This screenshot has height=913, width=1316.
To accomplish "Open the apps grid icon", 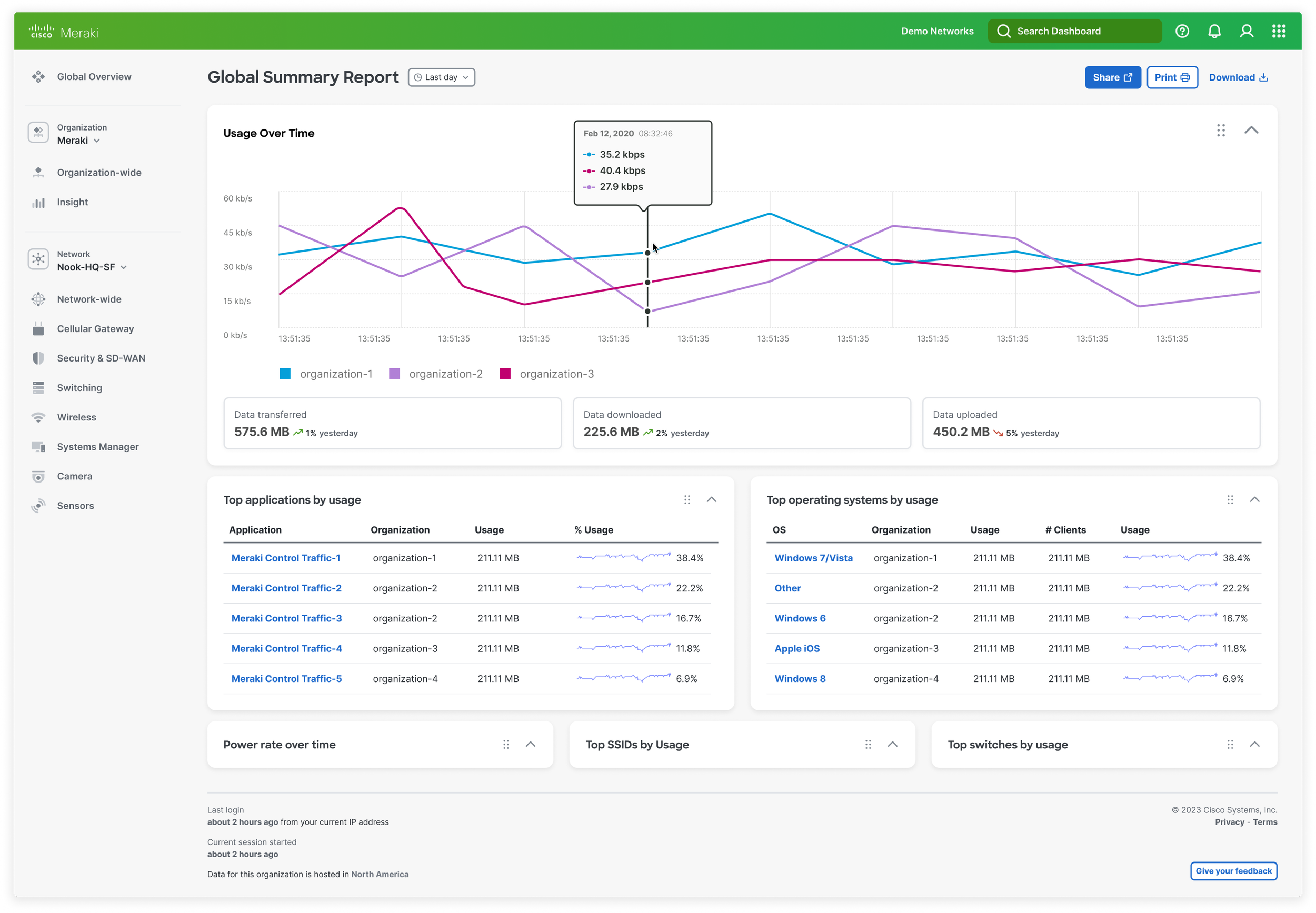I will (1279, 32).
